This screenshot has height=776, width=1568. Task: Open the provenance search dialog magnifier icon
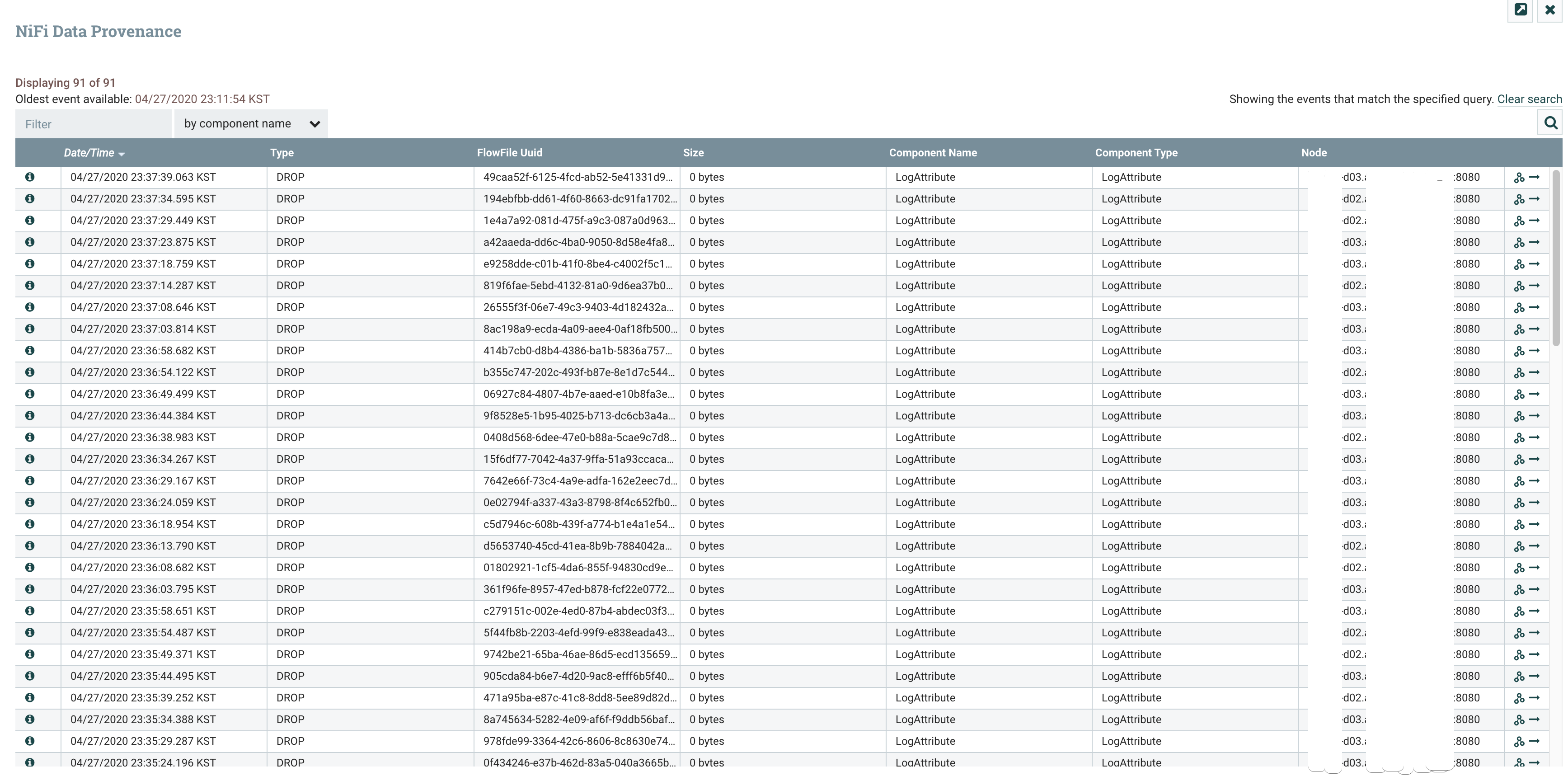tap(1550, 123)
